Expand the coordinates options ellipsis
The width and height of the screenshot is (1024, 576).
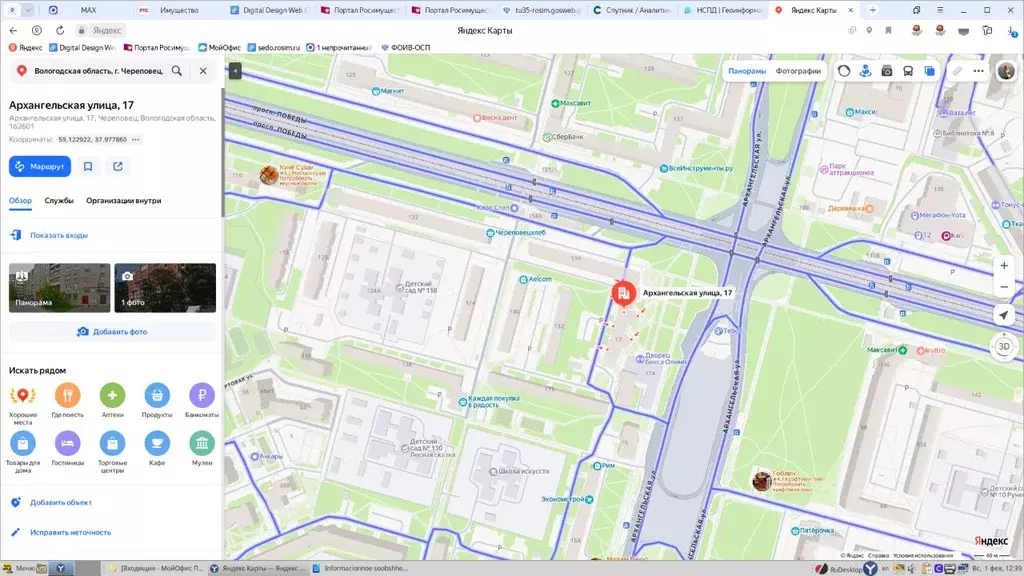136,140
